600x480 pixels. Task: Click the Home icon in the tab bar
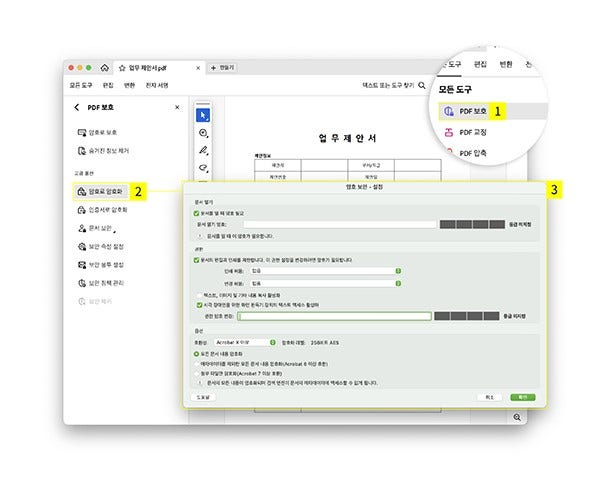pyautogui.click(x=104, y=68)
